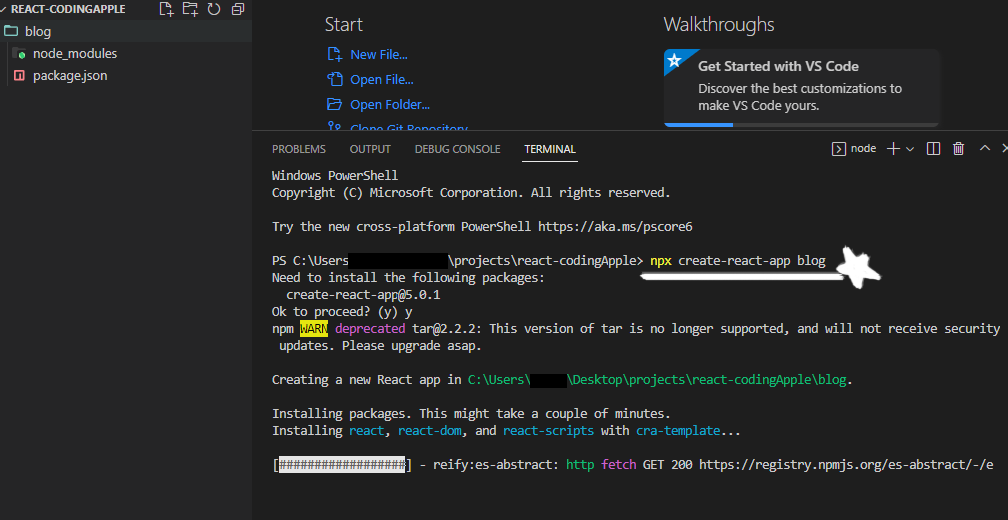Screen dimensions: 1008x520
Task: Click the install progress bar in terminal
Action: pyautogui.click(x=341, y=465)
